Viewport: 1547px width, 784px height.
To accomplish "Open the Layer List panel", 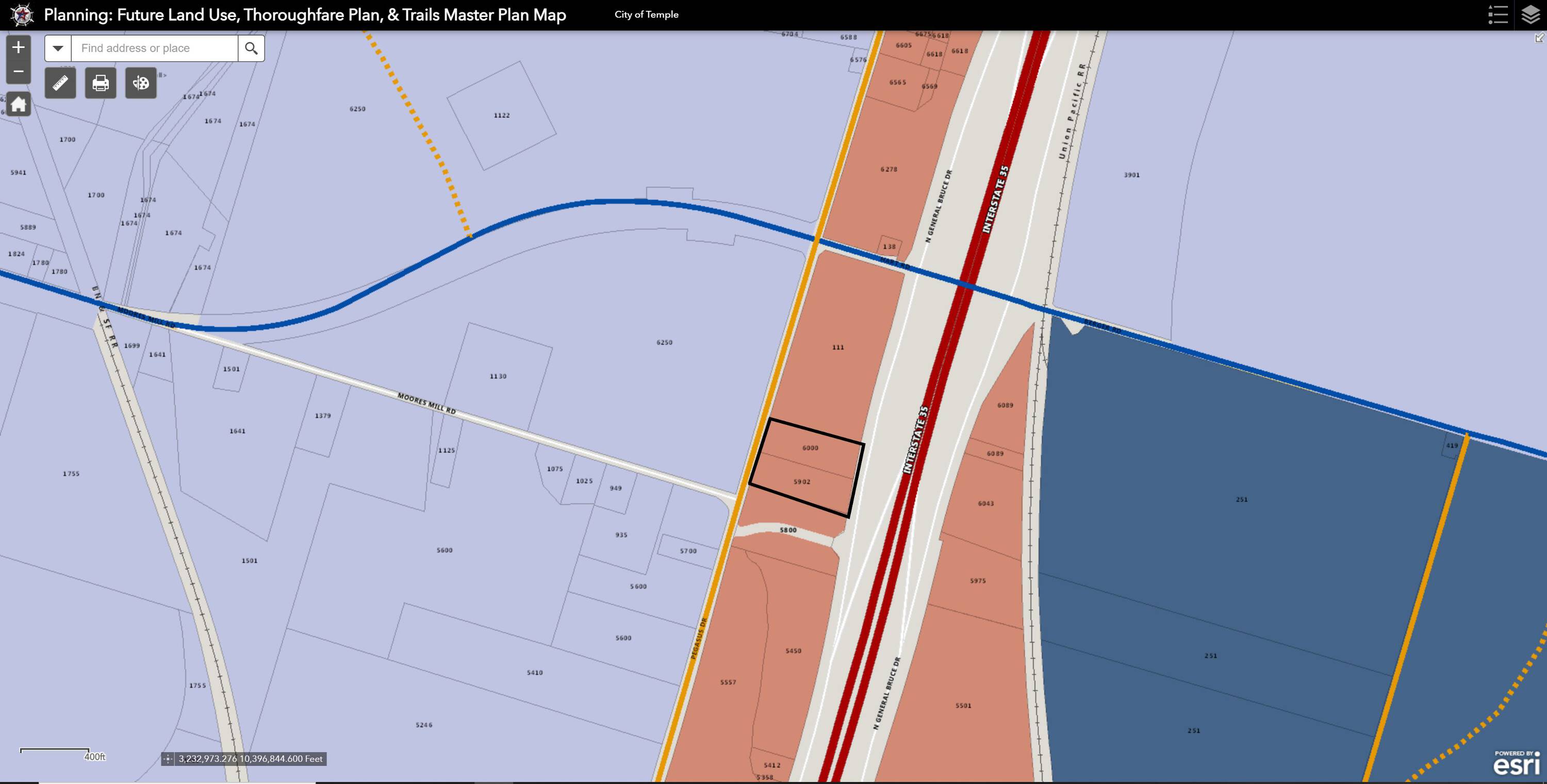I will [x=1530, y=14].
